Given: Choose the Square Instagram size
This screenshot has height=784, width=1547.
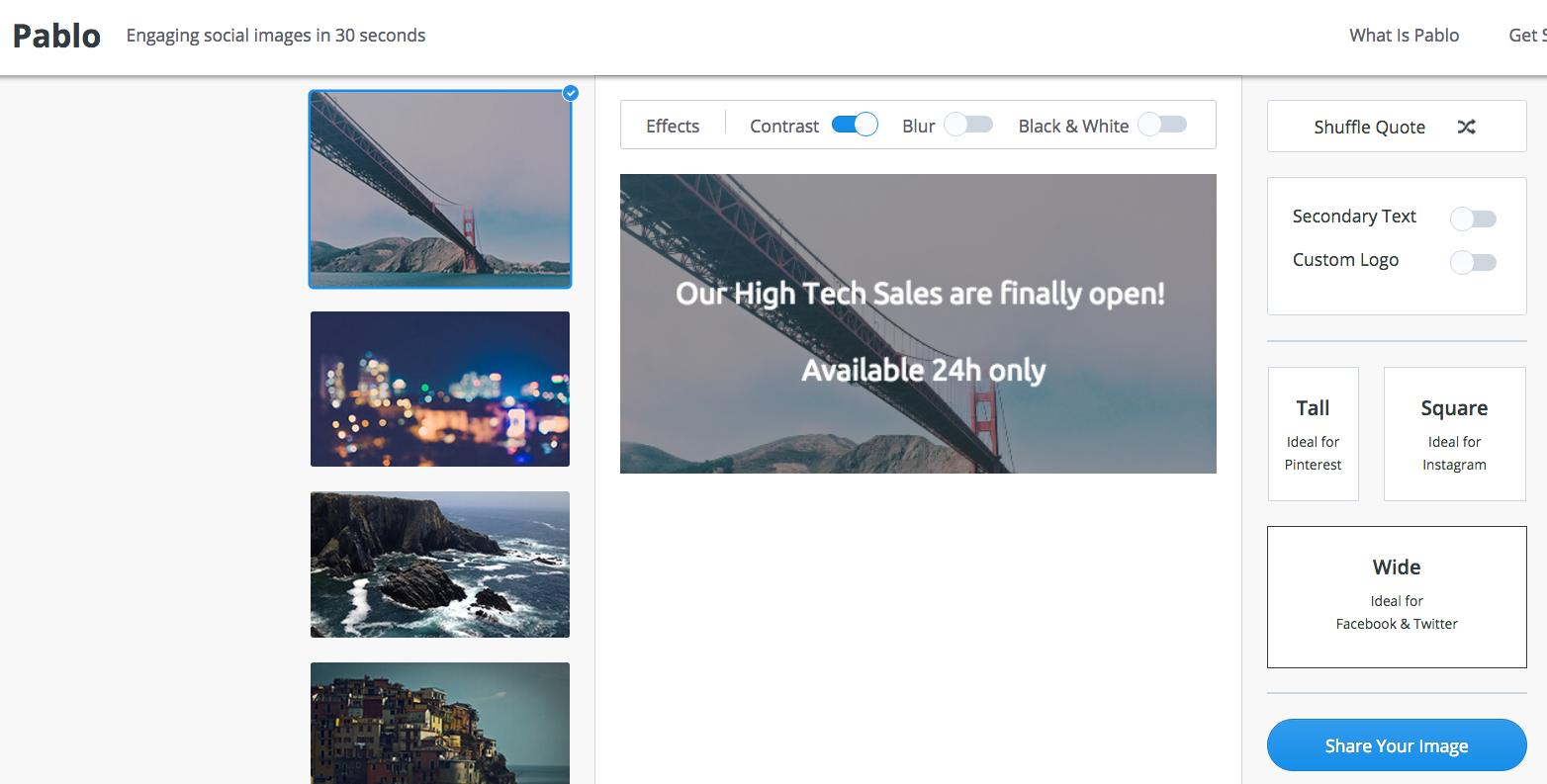Looking at the screenshot, I should pos(1454,434).
